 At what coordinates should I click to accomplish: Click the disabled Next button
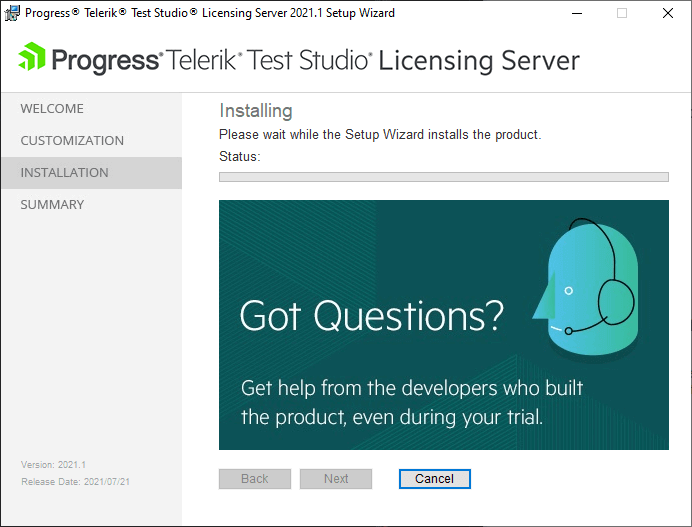(x=336, y=479)
